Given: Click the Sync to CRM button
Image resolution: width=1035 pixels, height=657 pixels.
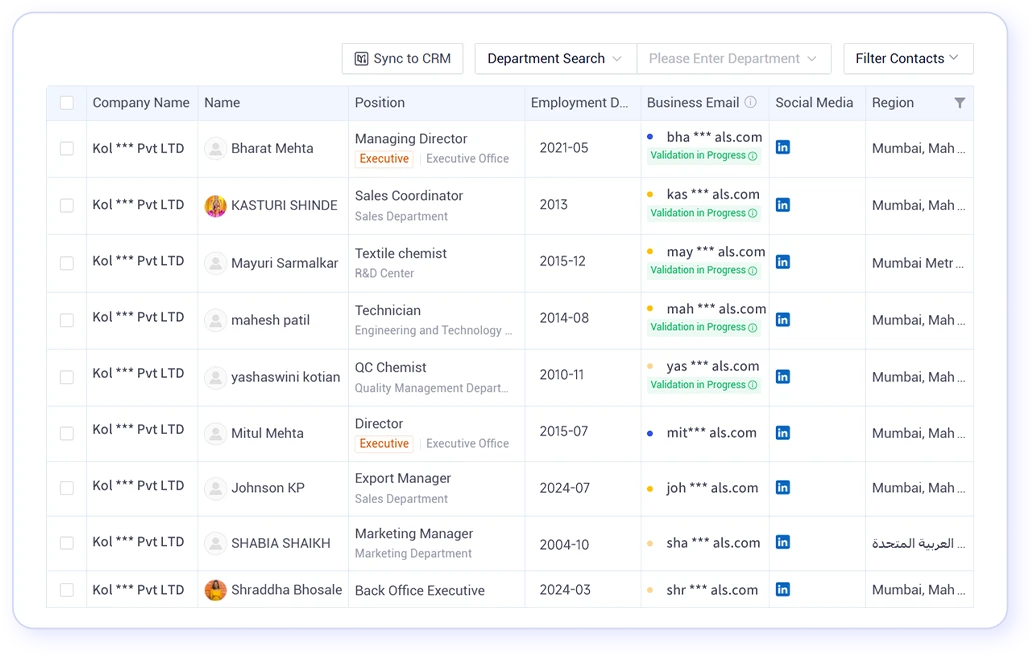Looking at the screenshot, I should [403, 58].
